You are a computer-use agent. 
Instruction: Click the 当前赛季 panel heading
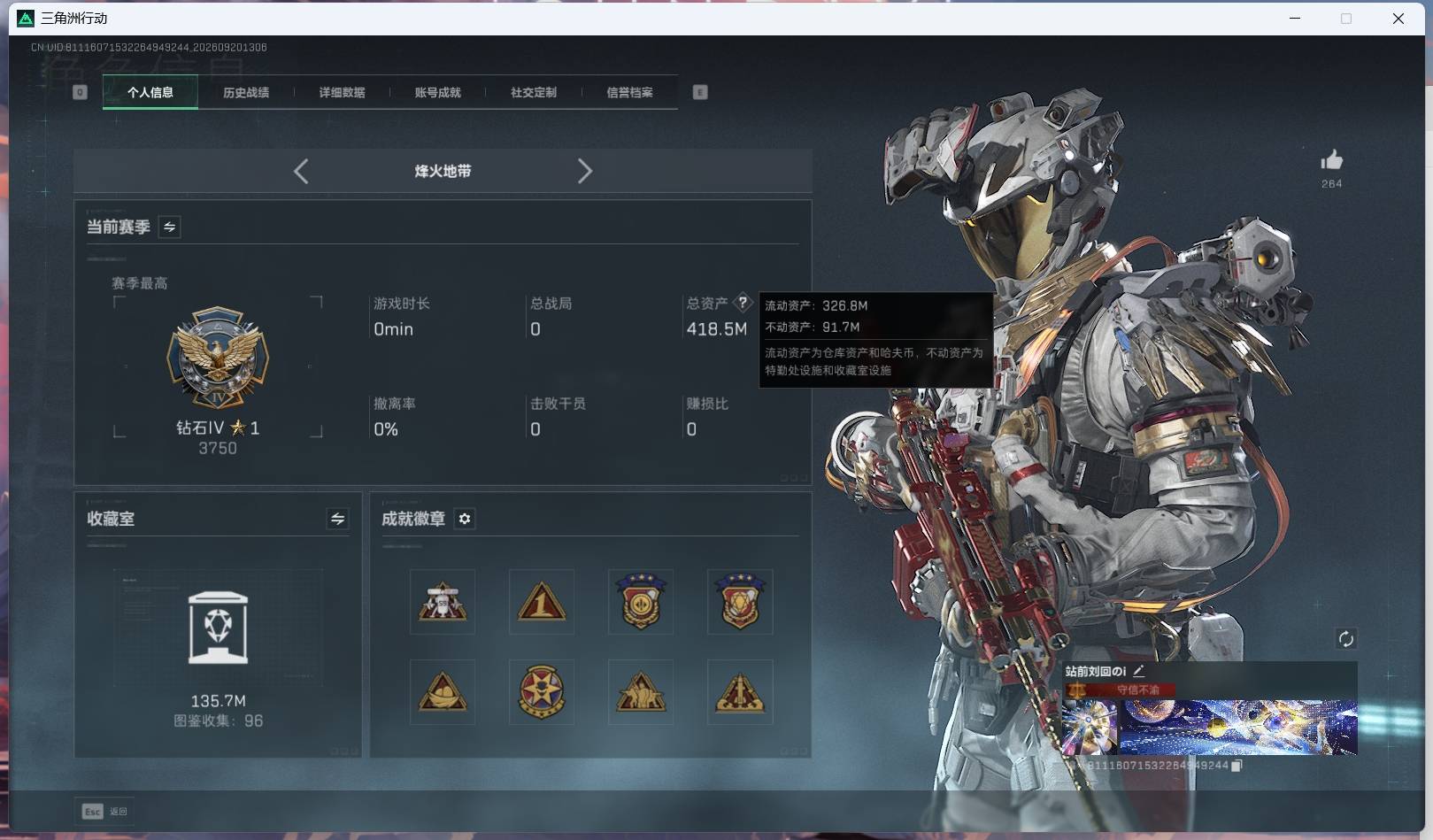[x=118, y=227]
